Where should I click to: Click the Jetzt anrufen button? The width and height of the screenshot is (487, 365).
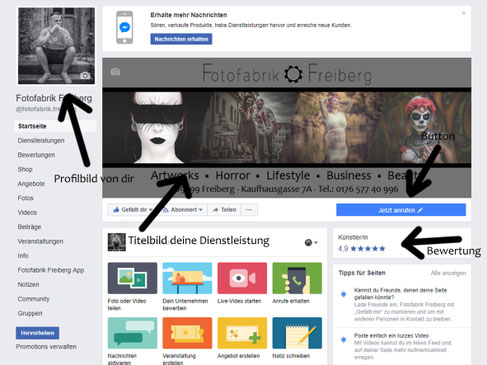(x=401, y=210)
